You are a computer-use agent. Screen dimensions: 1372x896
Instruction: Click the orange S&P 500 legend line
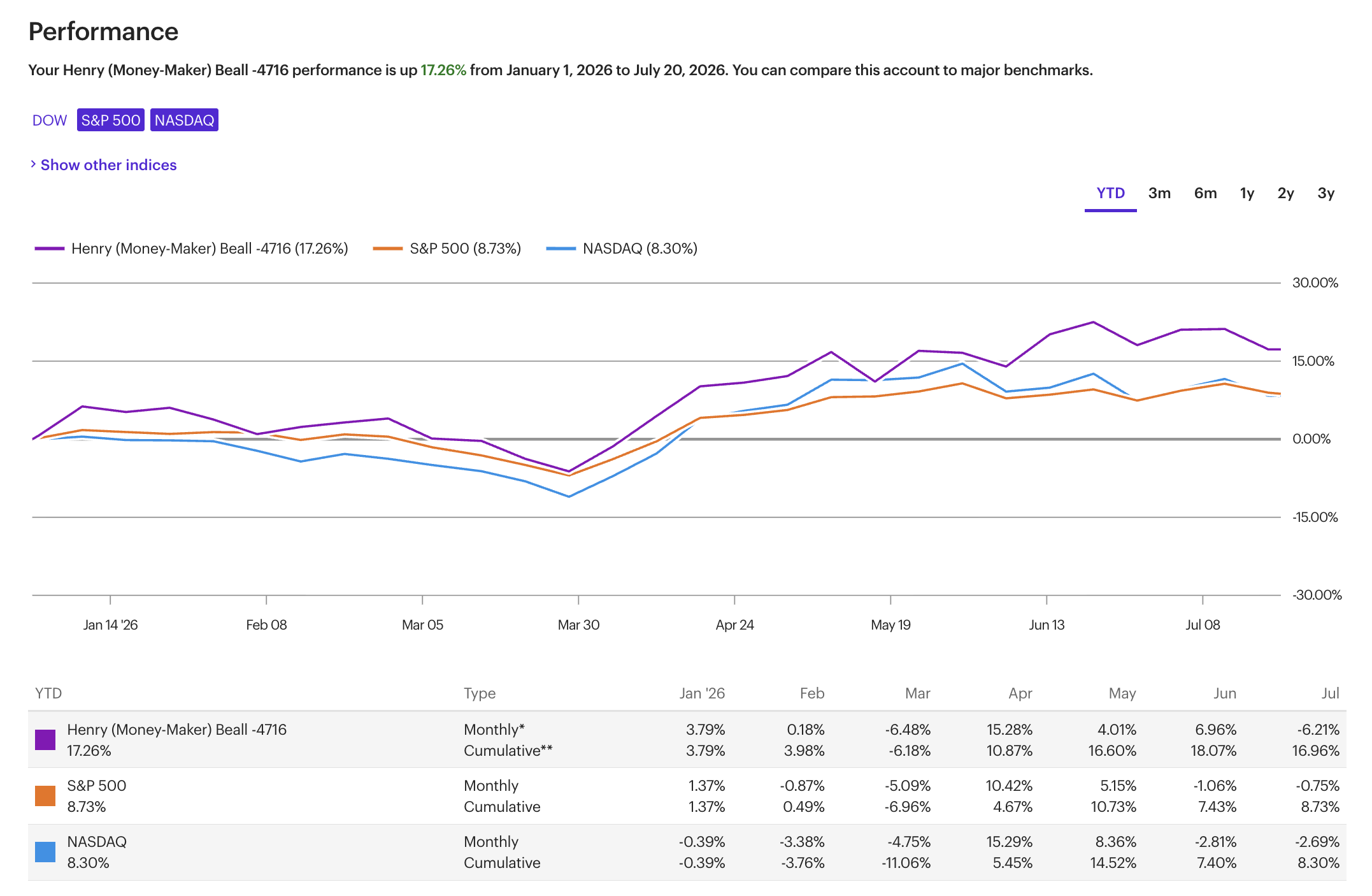[x=387, y=249]
